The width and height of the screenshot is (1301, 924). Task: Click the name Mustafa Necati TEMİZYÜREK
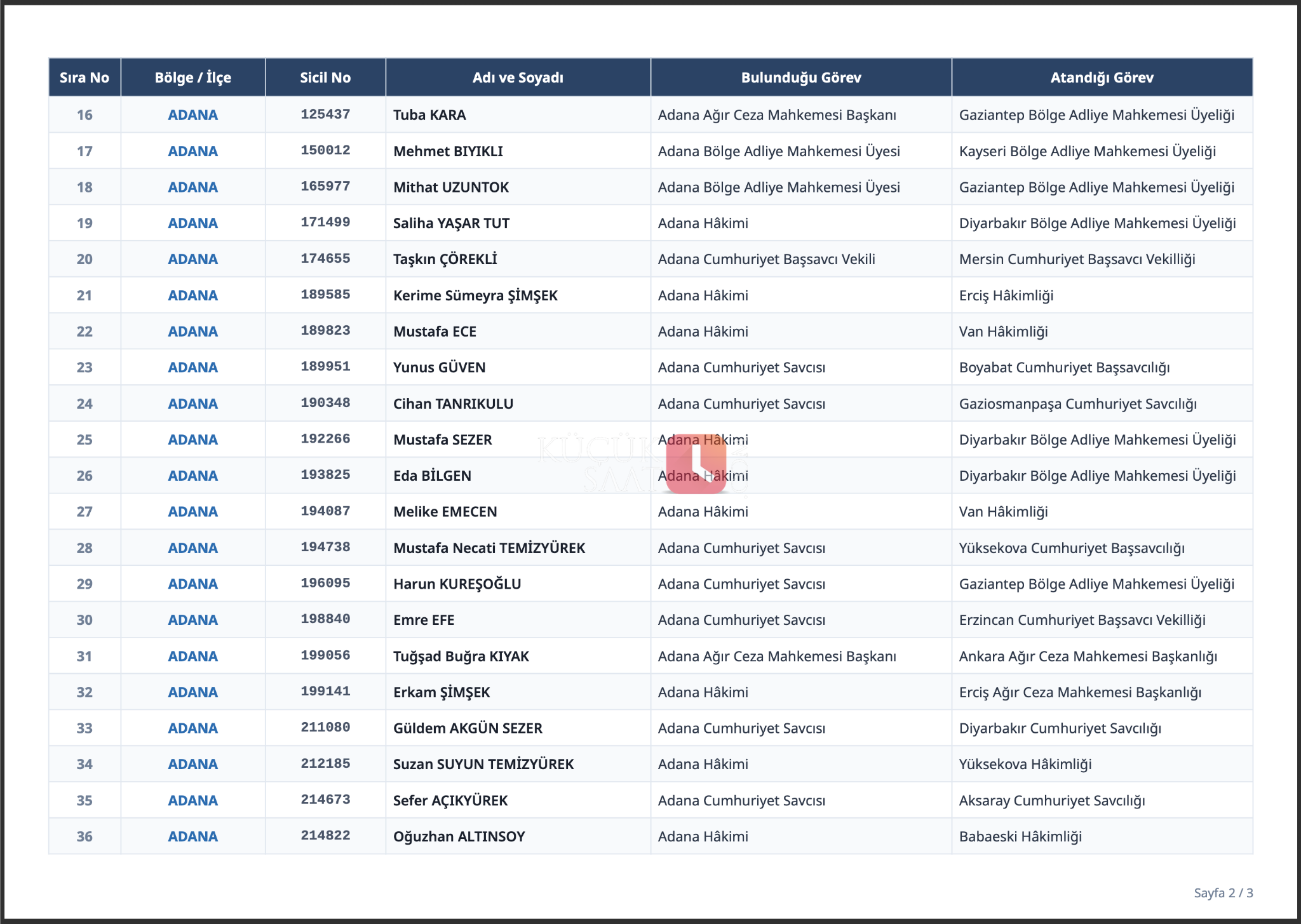coord(489,548)
